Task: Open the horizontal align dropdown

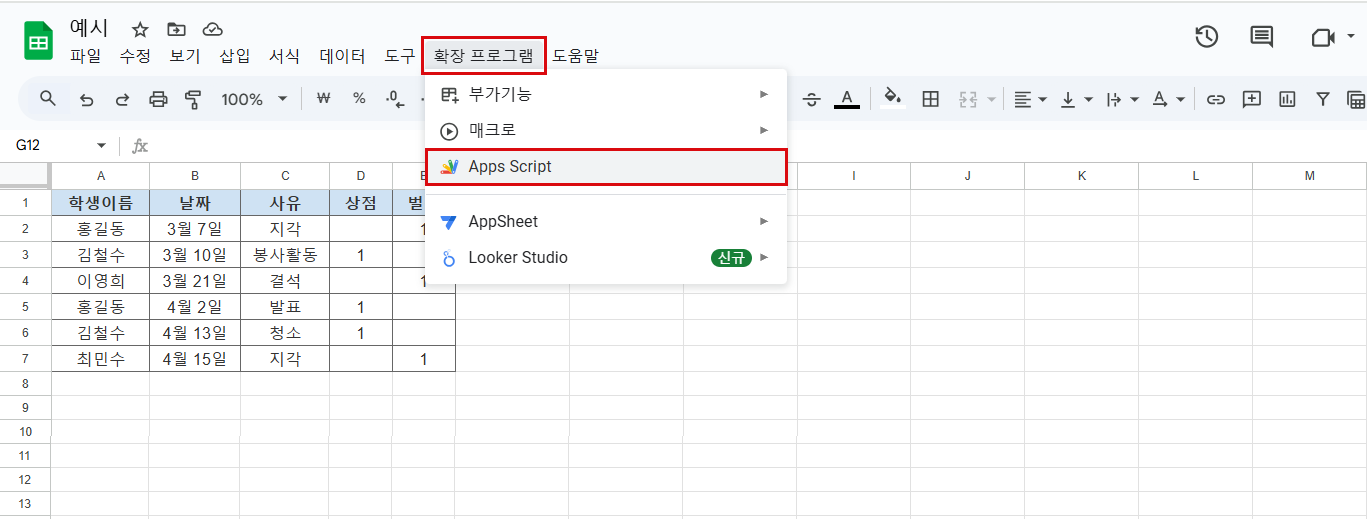Action: (1030, 99)
